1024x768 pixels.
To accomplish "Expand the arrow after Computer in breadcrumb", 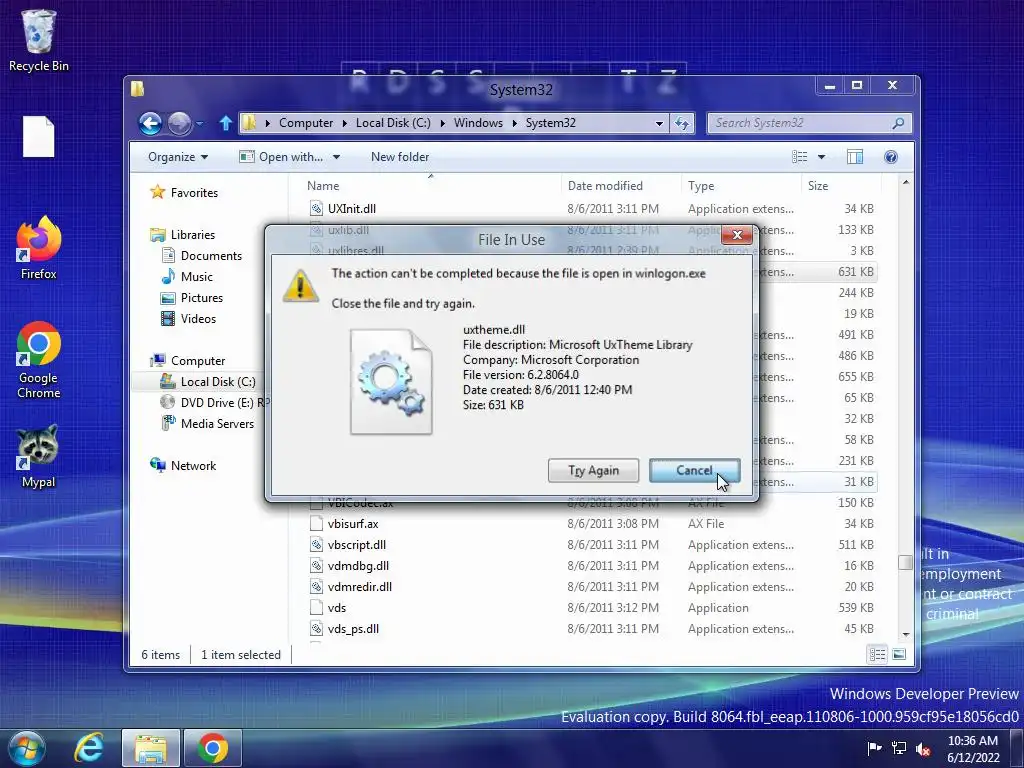I will [344, 123].
